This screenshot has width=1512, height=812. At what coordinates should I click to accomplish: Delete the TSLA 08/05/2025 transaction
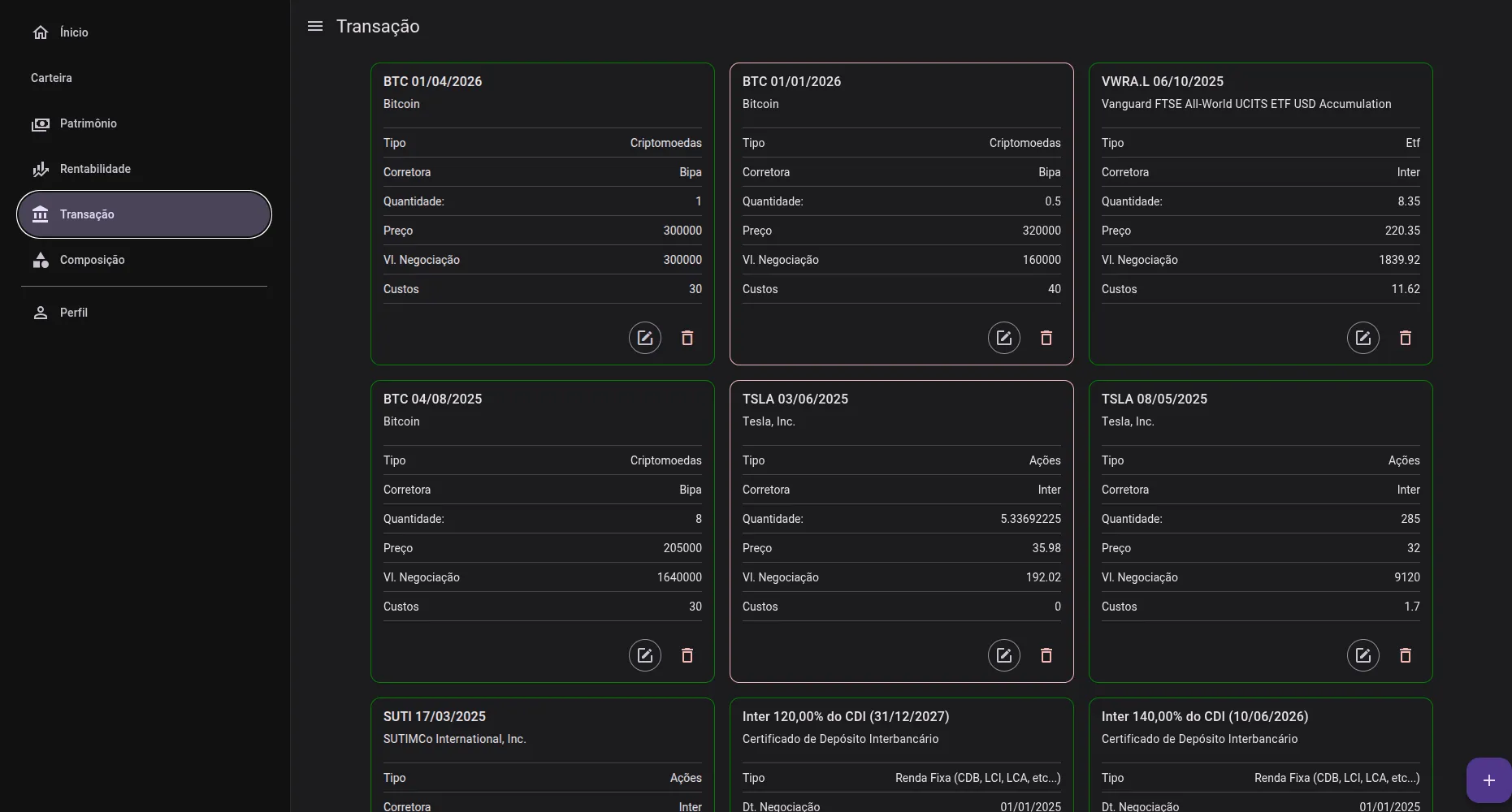(x=1406, y=655)
